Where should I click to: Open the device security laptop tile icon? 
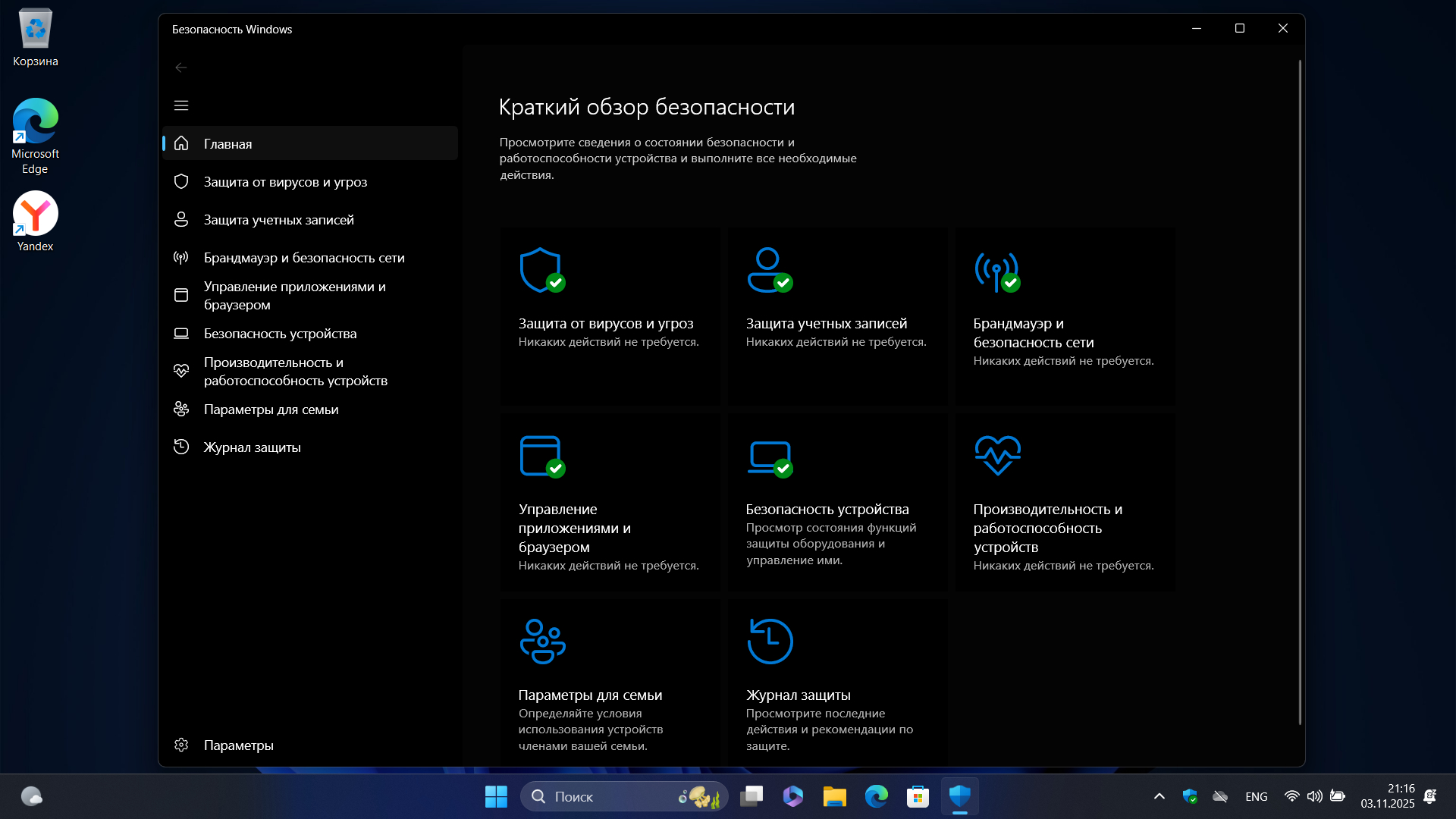769,457
